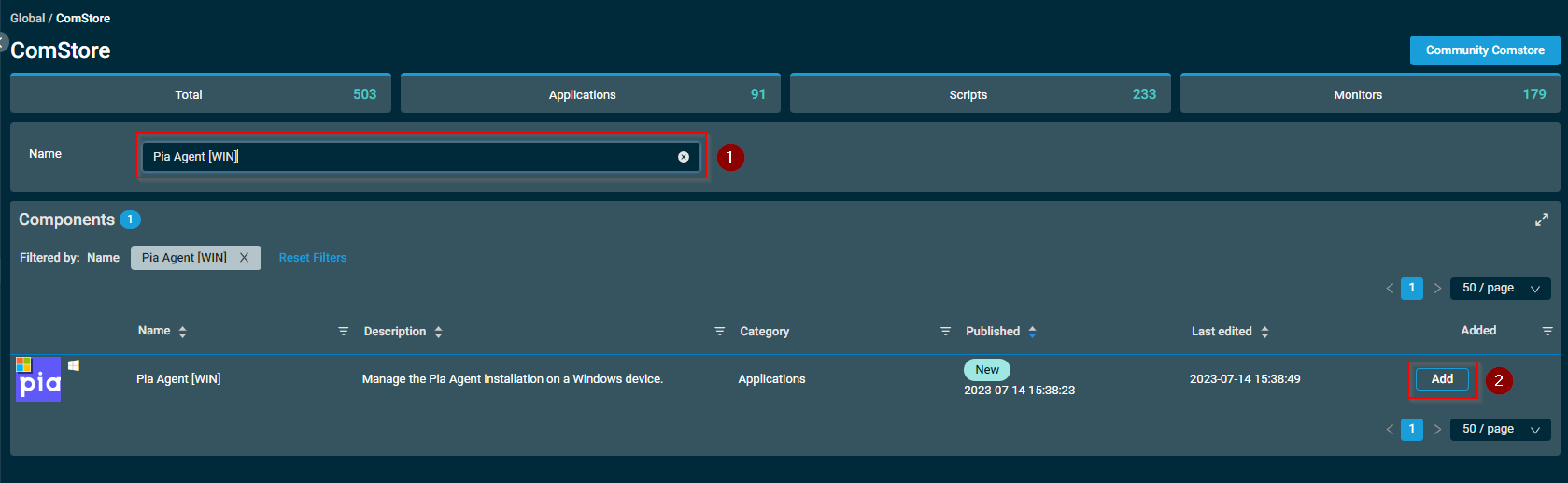Open the Description column filter
This screenshot has width=1568, height=483.
[719, 332]
